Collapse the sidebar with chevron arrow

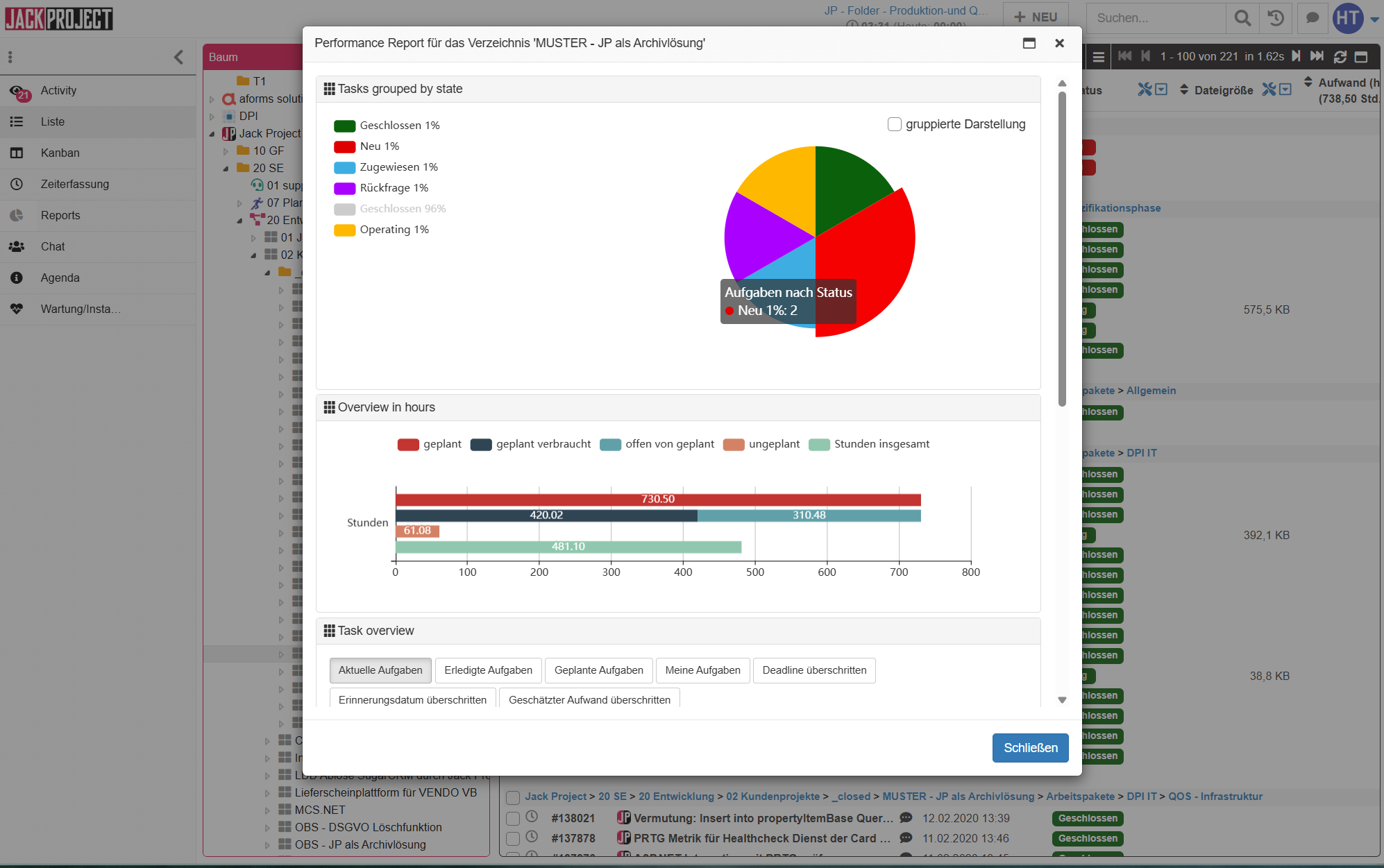179,57
